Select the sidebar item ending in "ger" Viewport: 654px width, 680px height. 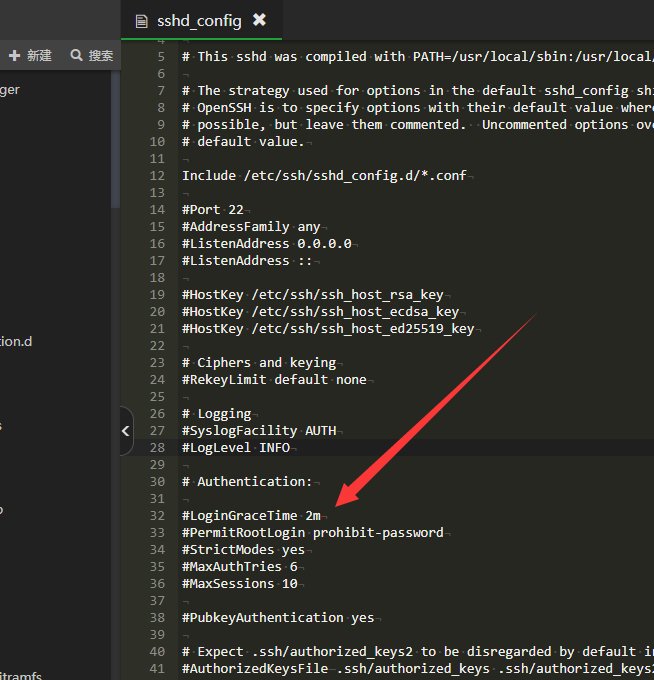pos(10,89)
